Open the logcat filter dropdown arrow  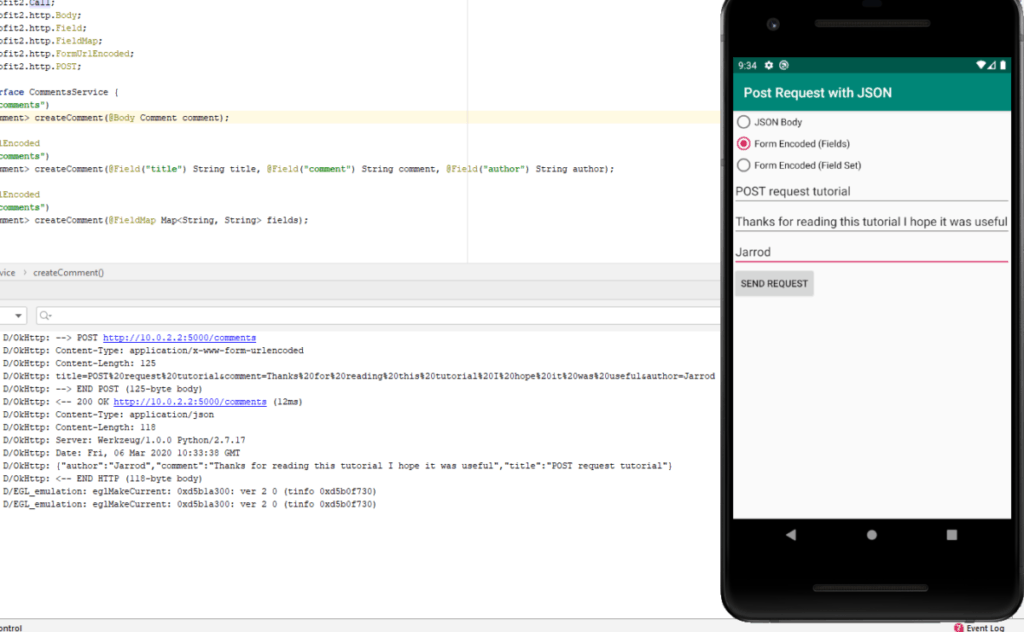tap(19, 316)
